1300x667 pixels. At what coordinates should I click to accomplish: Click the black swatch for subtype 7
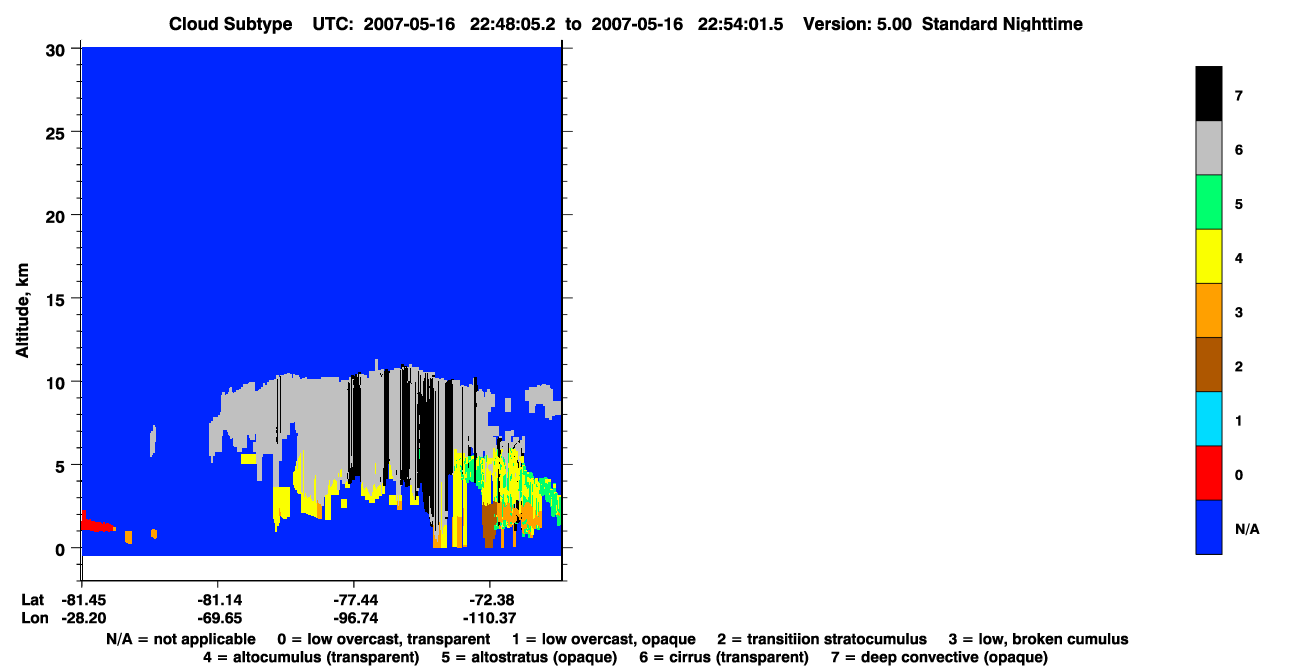(1208, 94)
